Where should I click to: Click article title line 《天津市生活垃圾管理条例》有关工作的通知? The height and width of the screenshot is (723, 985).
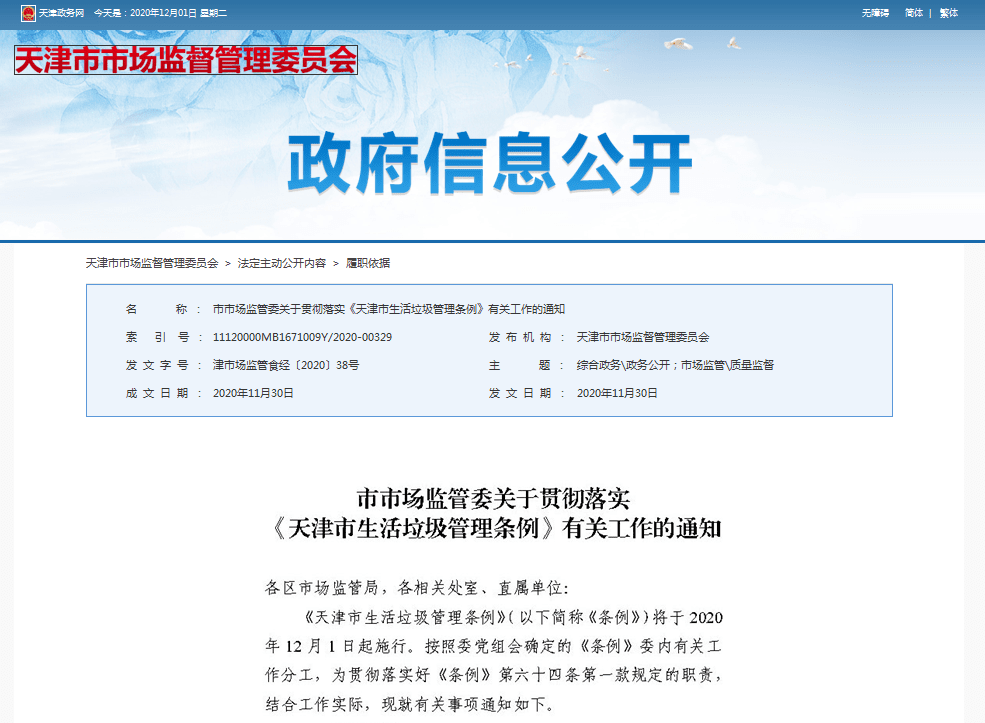pyautogui.click(x=494, y=528)
